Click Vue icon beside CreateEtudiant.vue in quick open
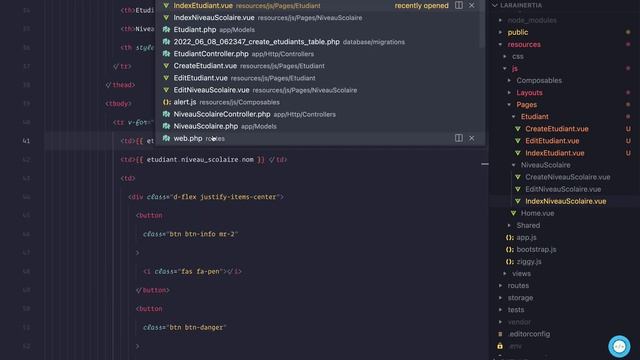The height and width of the screenshot is (360, 640). tap(166, 66)
